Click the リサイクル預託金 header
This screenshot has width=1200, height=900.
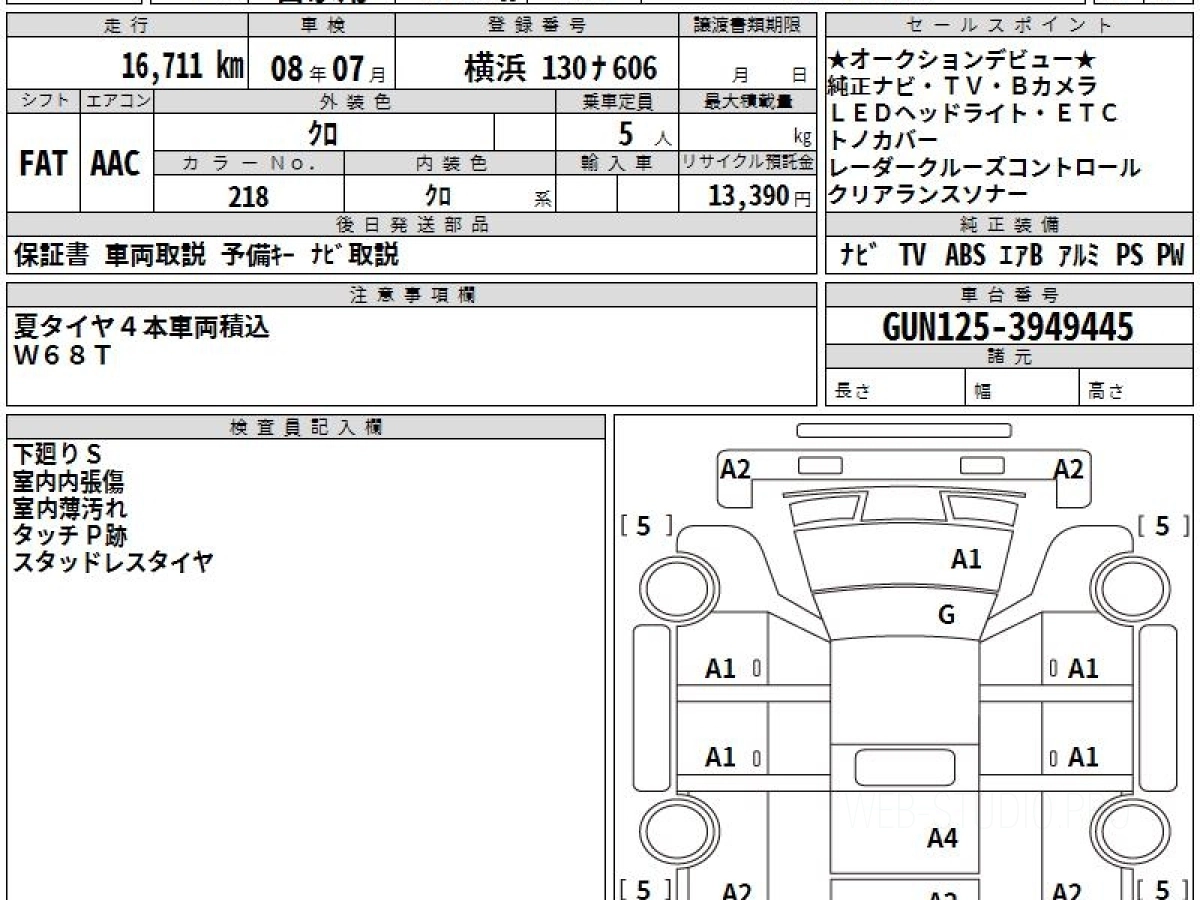tap(747, 163)
